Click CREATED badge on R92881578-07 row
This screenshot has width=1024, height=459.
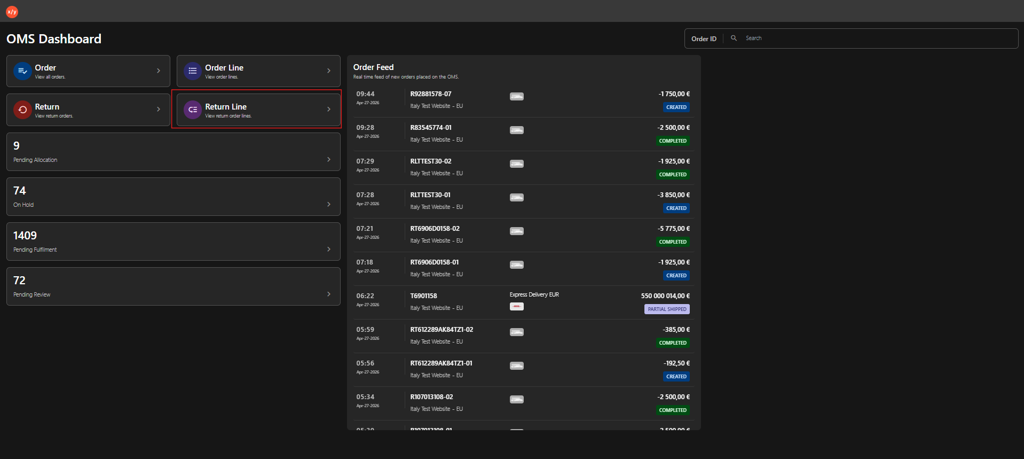pos(677,107)
